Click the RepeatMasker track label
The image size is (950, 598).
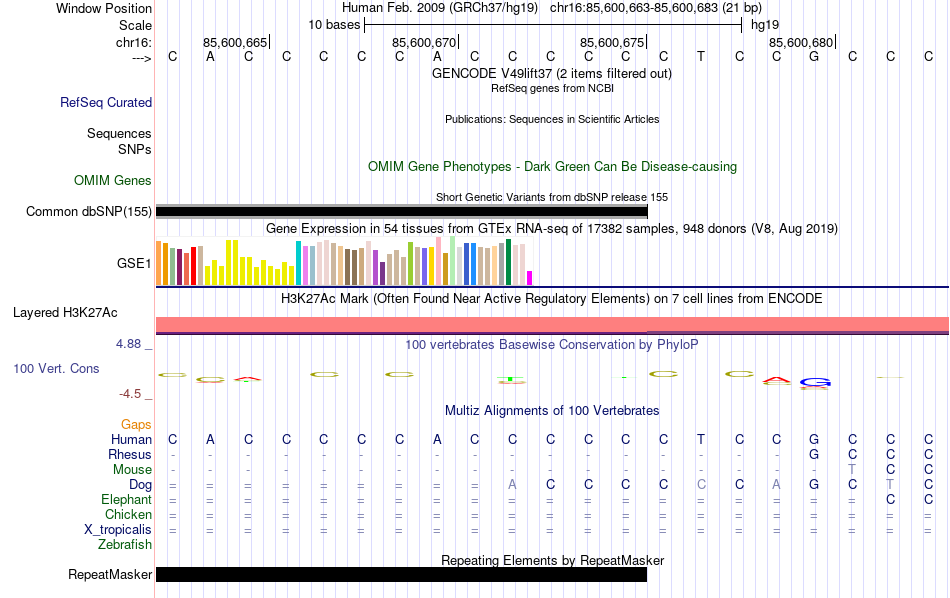point(110,574)
